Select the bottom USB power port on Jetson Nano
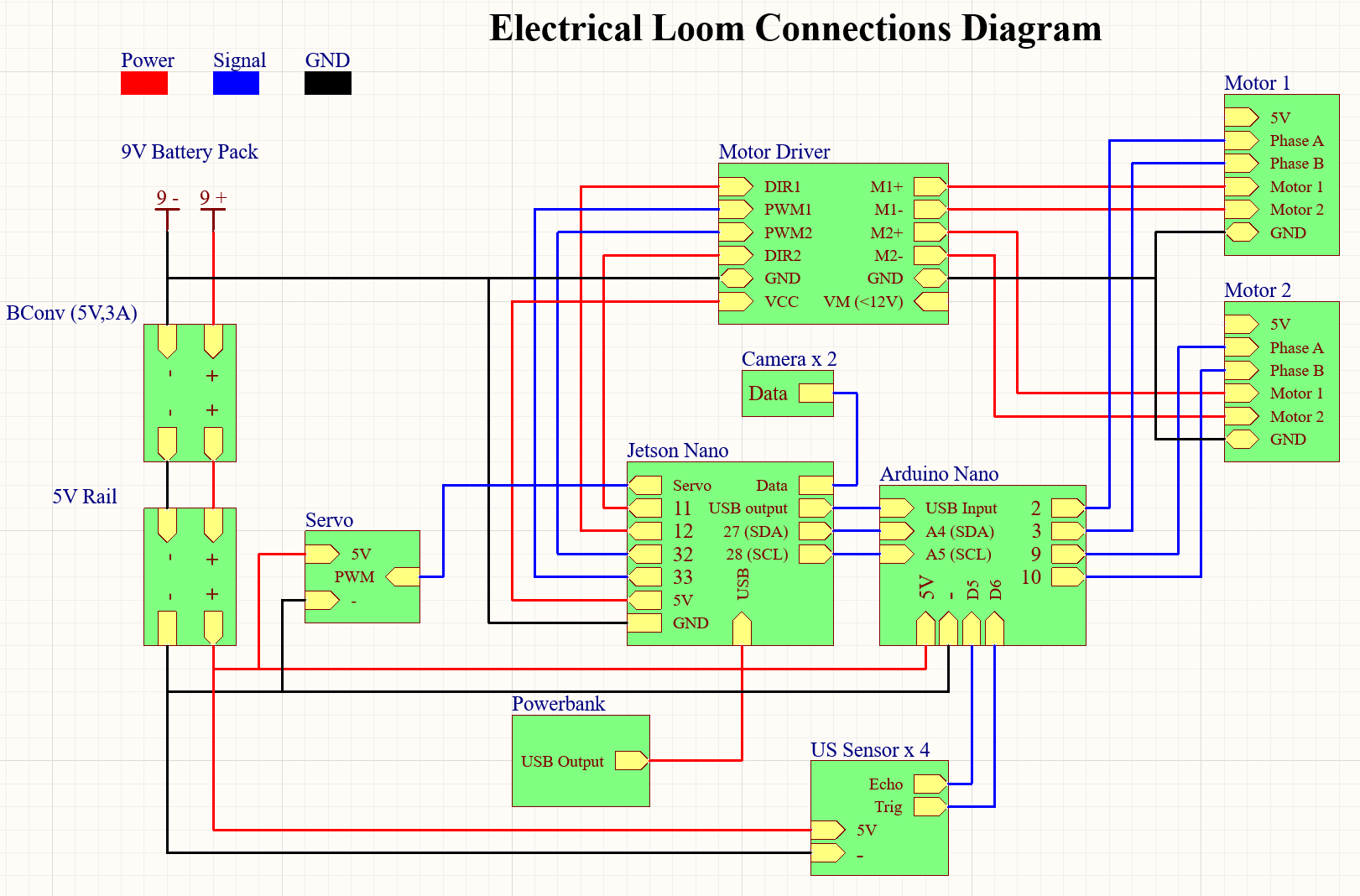1360x896 pixels. click(742, 628)
